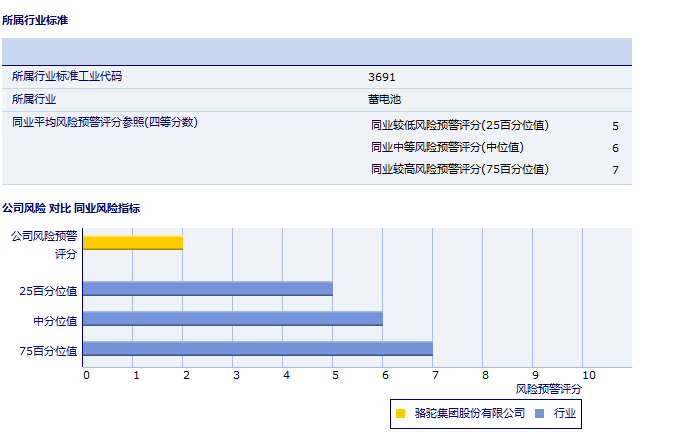Click the industry code value 3691
Image resolution: width=700 pixels, height=438 pixels.
click(x=382, y=77)
